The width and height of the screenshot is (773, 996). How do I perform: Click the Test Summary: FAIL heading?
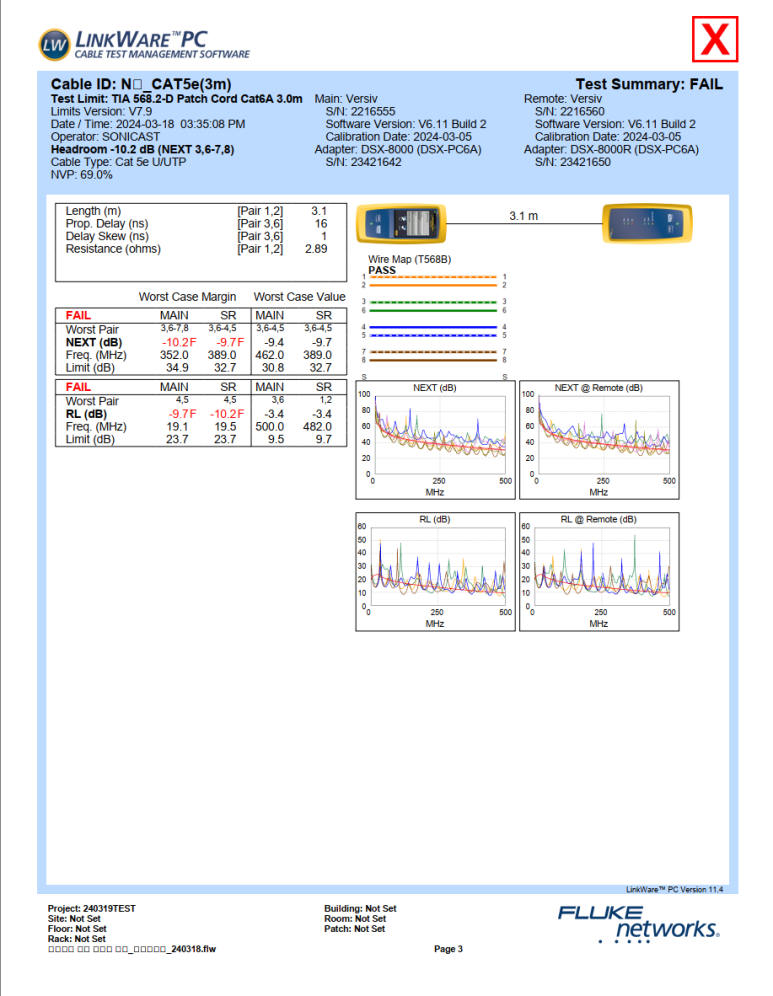coord(649,86)
